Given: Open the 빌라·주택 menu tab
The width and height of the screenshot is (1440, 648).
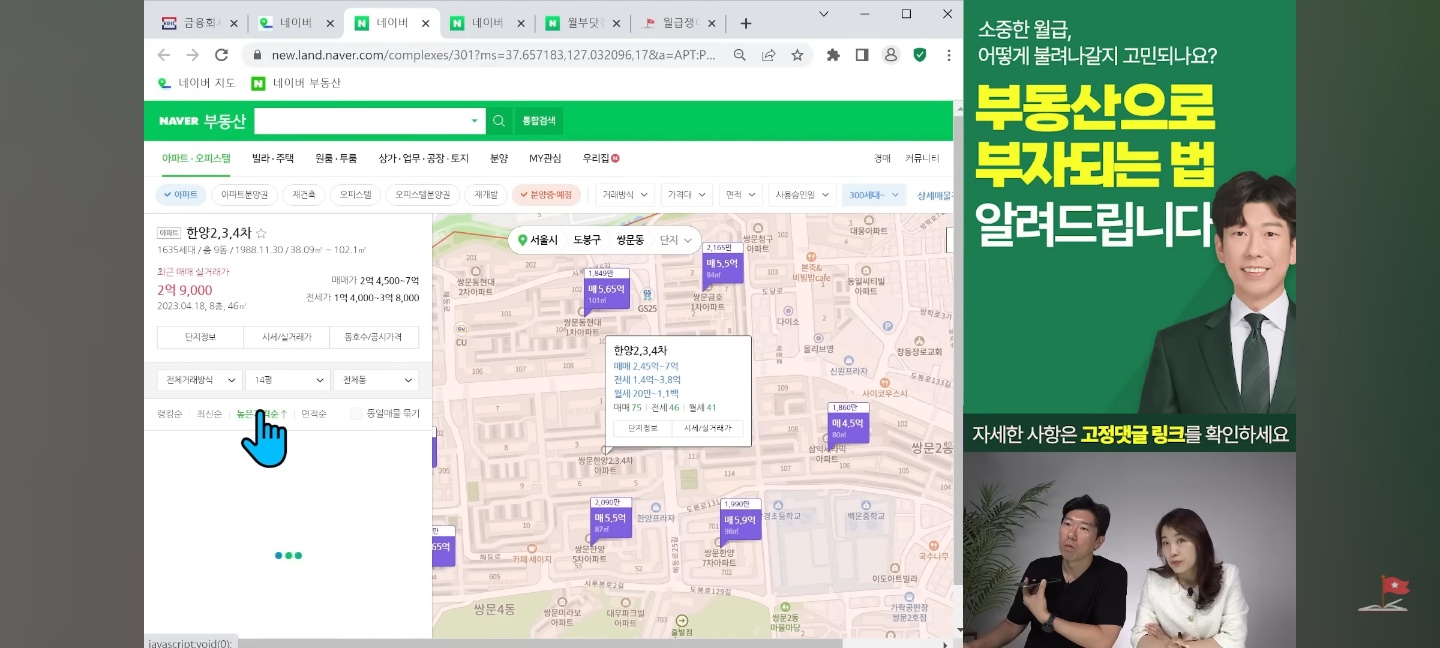Looking at the screenshot, I should (x=273, y=158).
